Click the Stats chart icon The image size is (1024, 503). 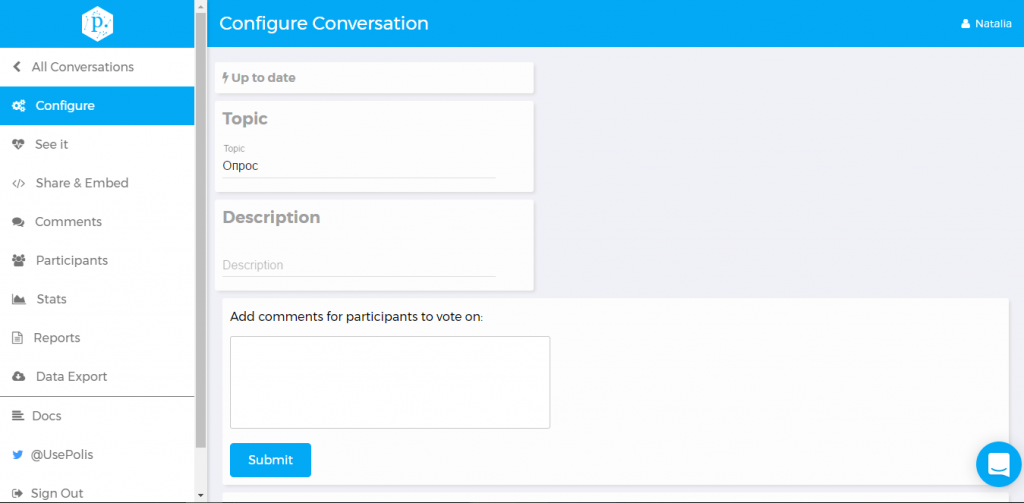[x=18, y=300]
